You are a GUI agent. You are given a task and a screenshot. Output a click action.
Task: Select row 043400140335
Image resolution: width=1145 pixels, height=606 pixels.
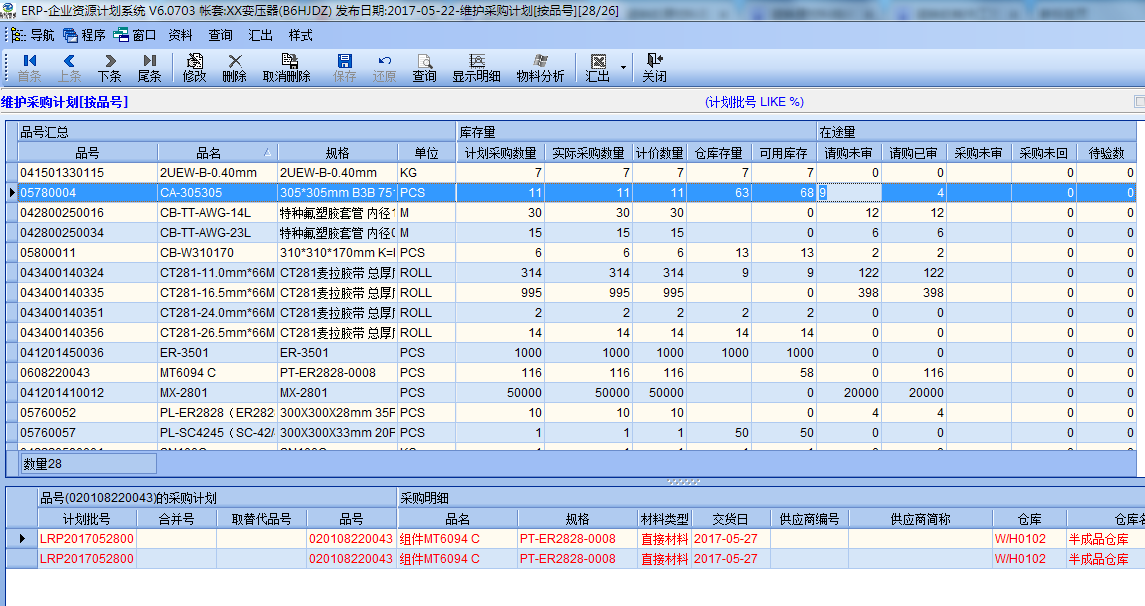(571, 293)
